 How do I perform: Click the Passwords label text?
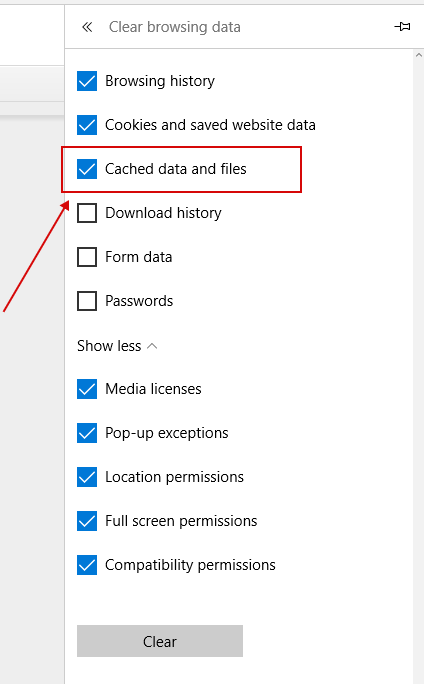(x=139, y=301)
